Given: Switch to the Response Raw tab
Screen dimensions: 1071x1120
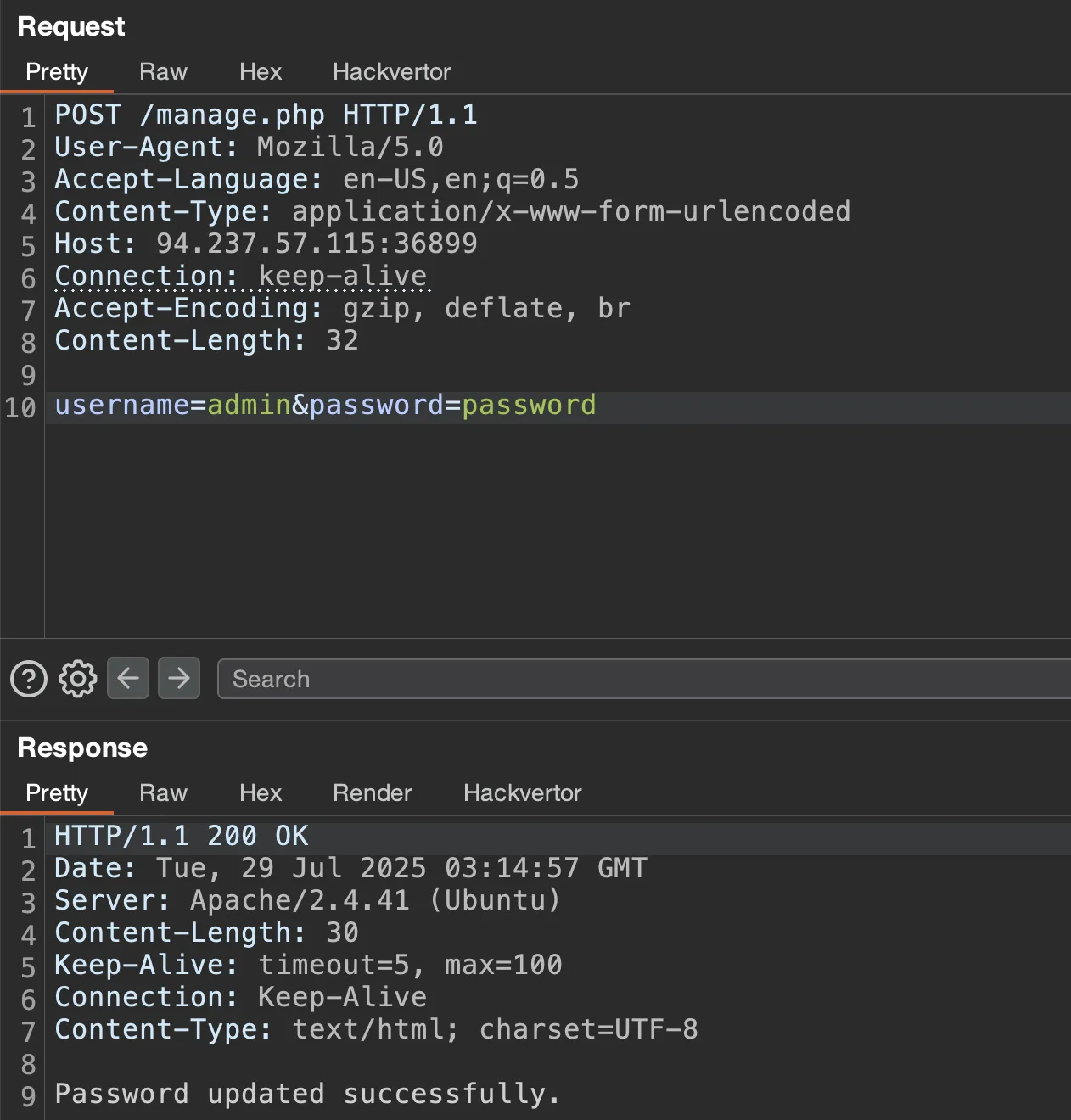Looking at the screenshot, I should pos(163,793).
